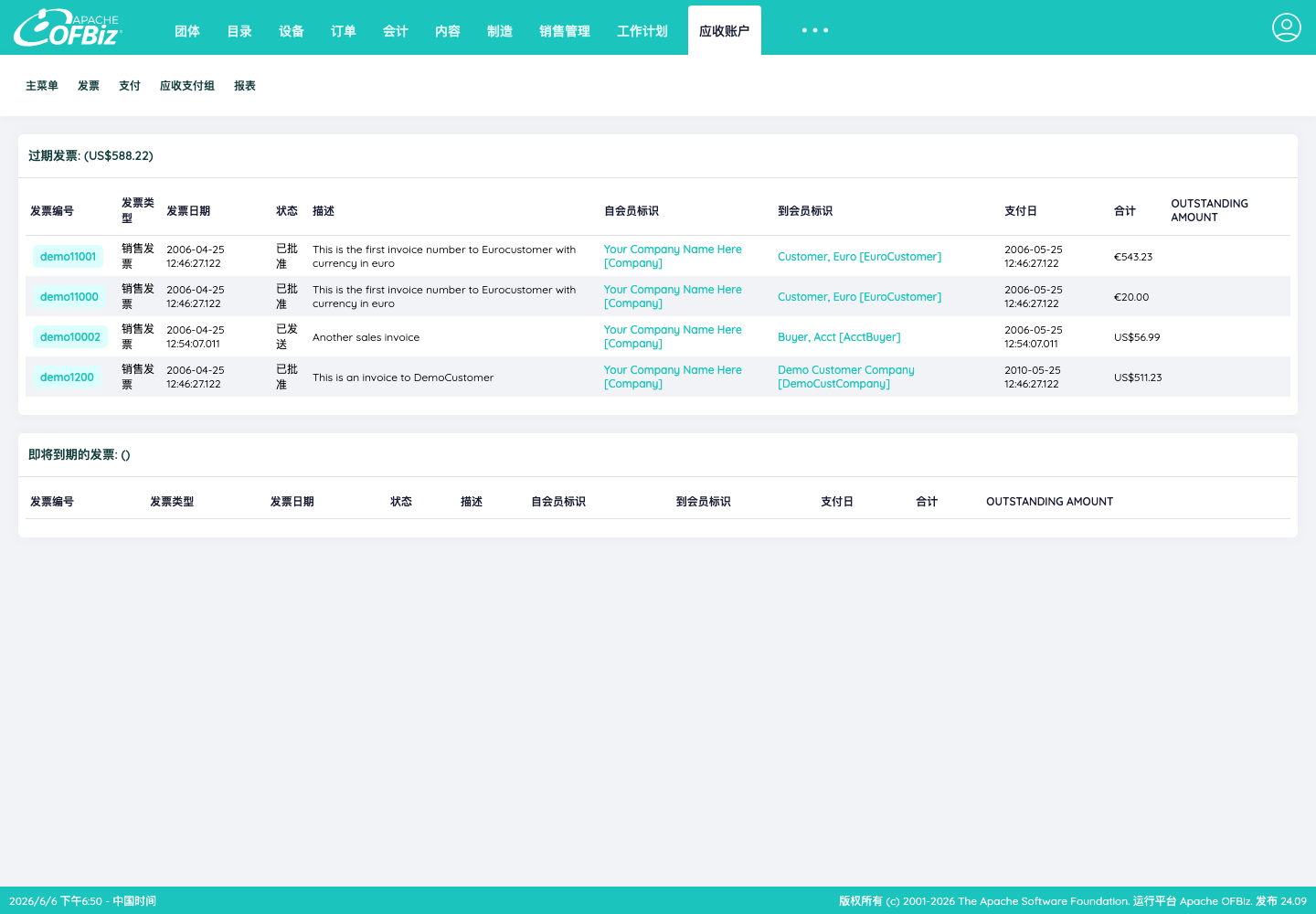This screenshot has width=1316, height=914.
Task: Open invoice demo10002
Action: [x=70, y=337]
